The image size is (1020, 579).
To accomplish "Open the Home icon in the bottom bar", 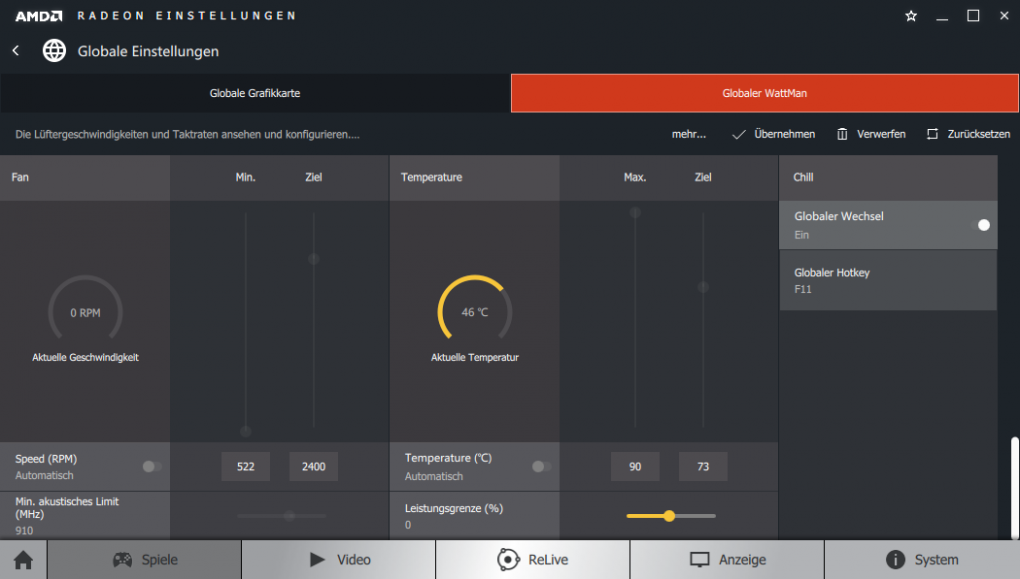I will pos(23,559).
